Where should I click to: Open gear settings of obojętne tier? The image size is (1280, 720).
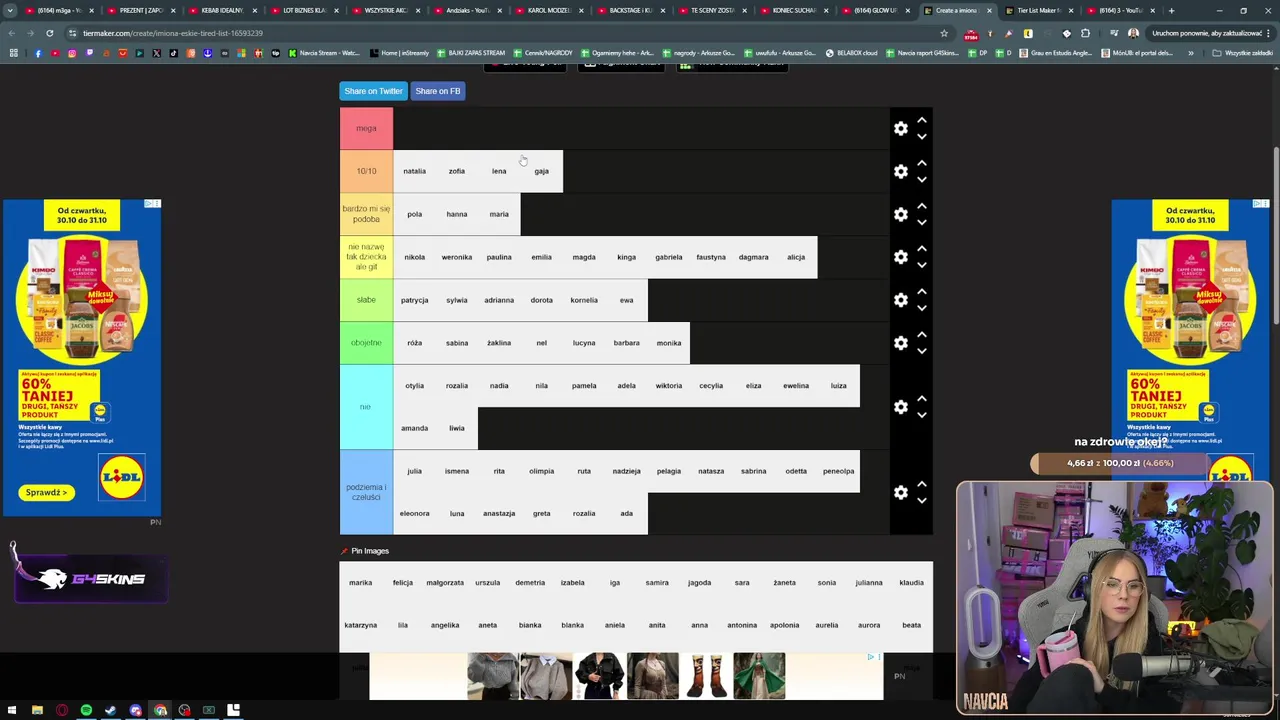coord(900,343)
